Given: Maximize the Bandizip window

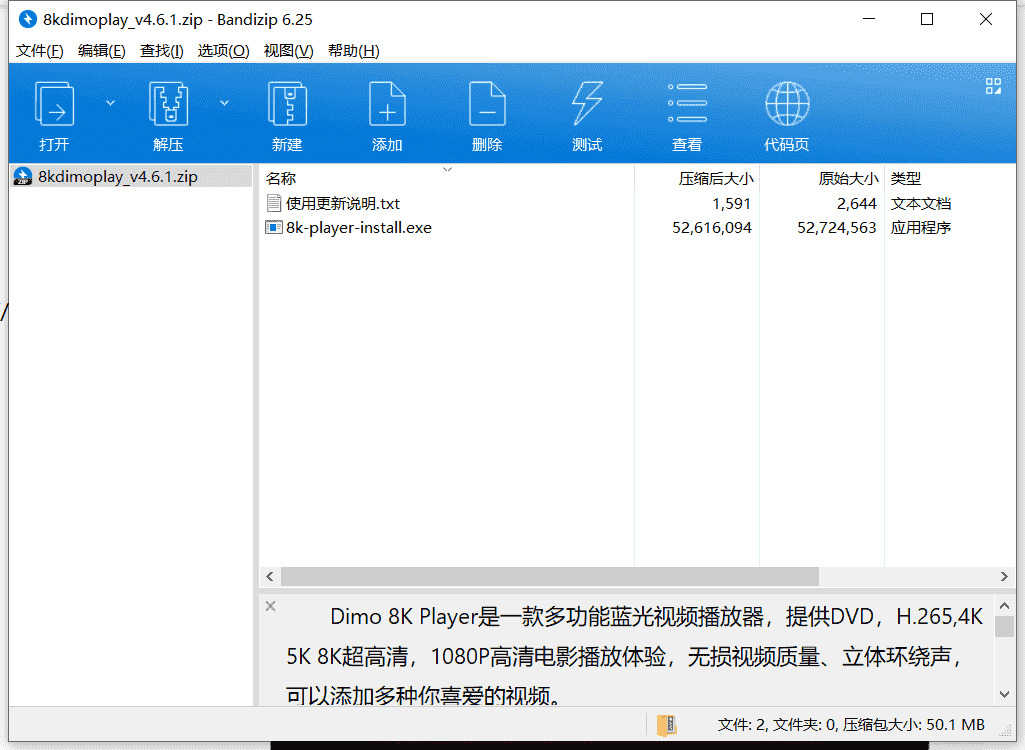Looking at the screenshot, I should [x=927, y=20].
